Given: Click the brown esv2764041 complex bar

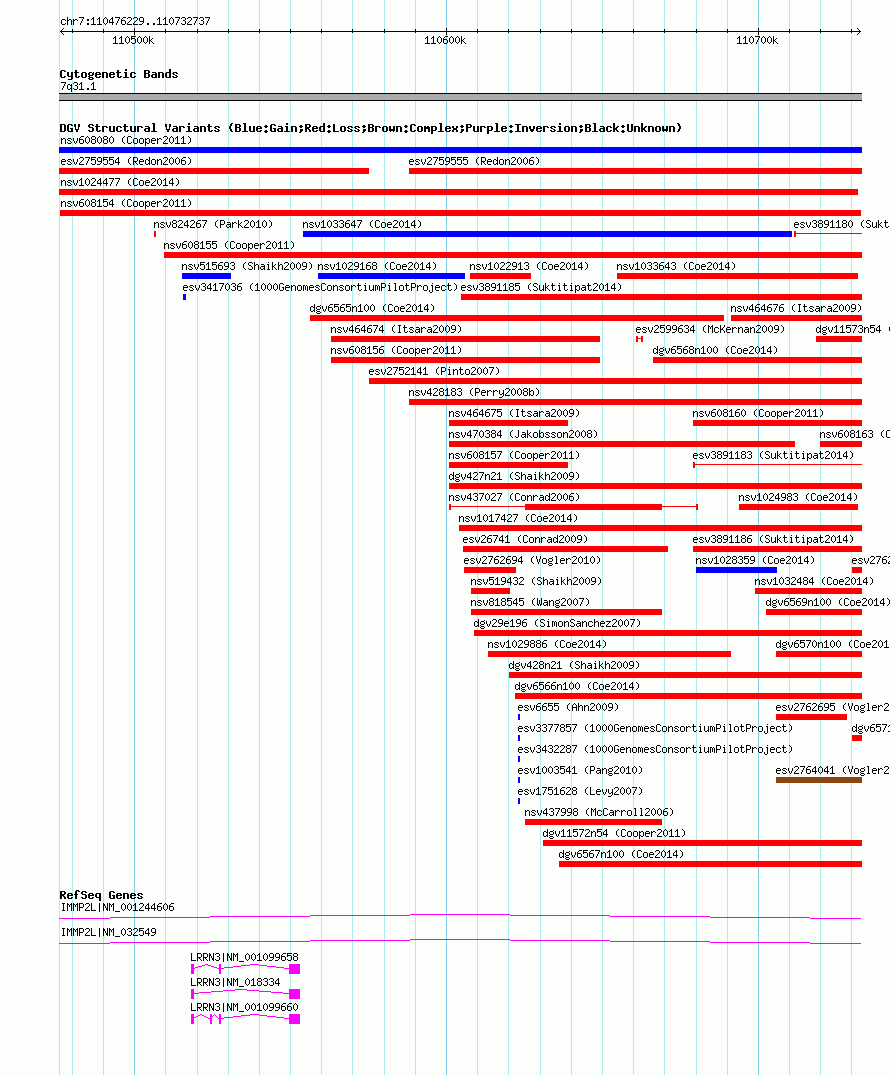Looking at the screenshot, I should tap(819, 781).
